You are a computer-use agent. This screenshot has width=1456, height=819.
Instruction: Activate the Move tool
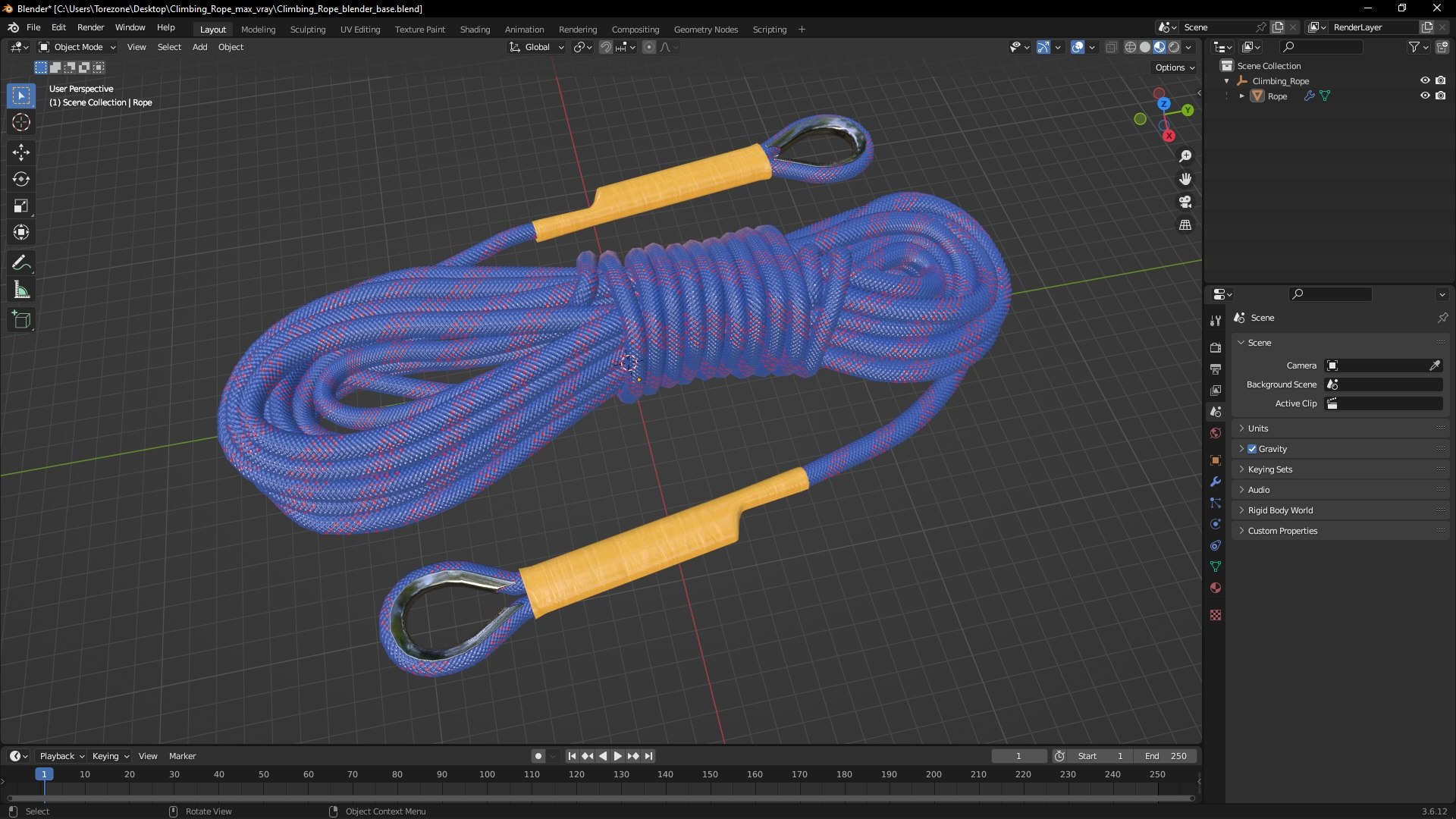21,152
